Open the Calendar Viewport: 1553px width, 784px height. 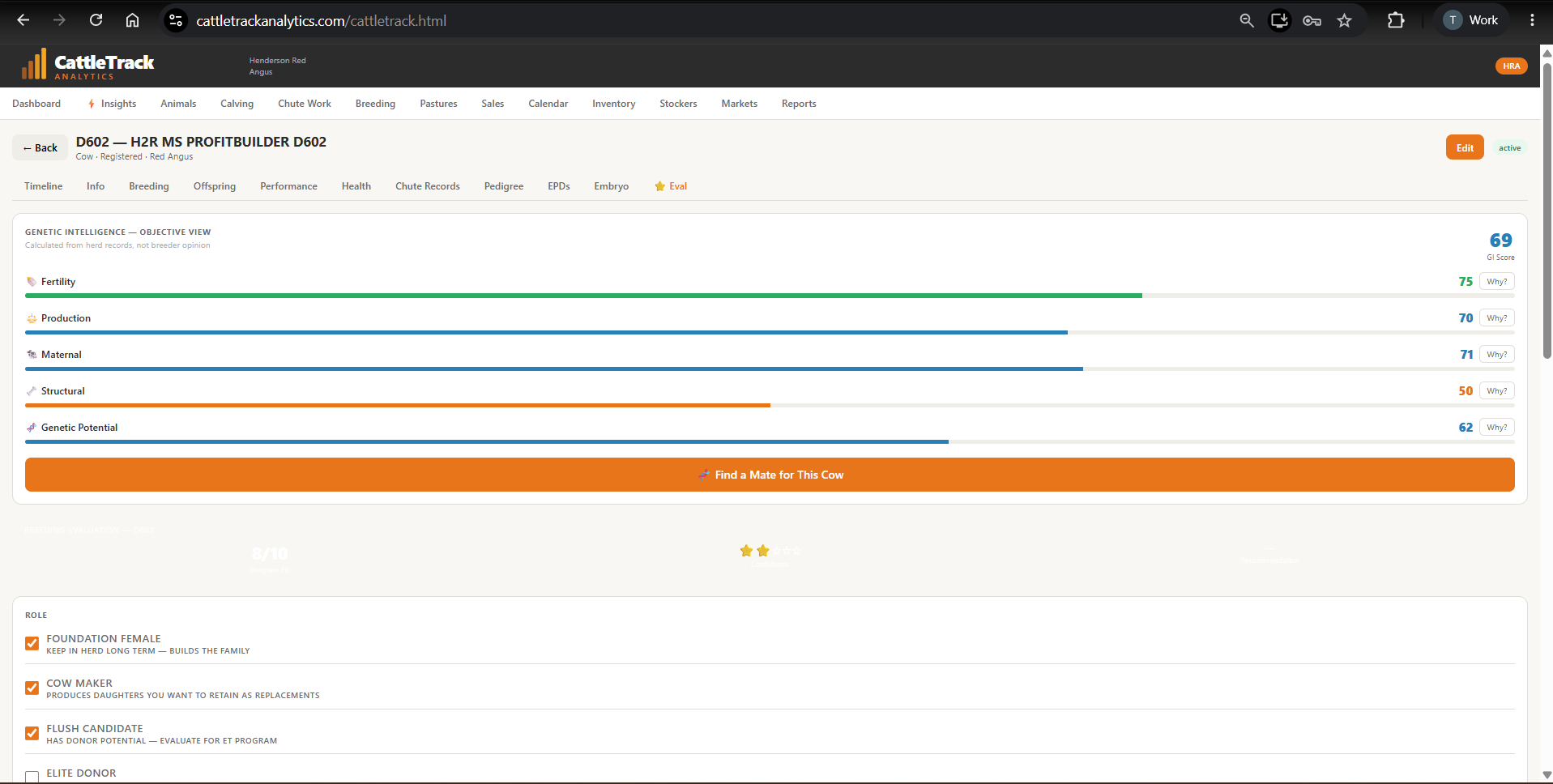coord(548,104)
